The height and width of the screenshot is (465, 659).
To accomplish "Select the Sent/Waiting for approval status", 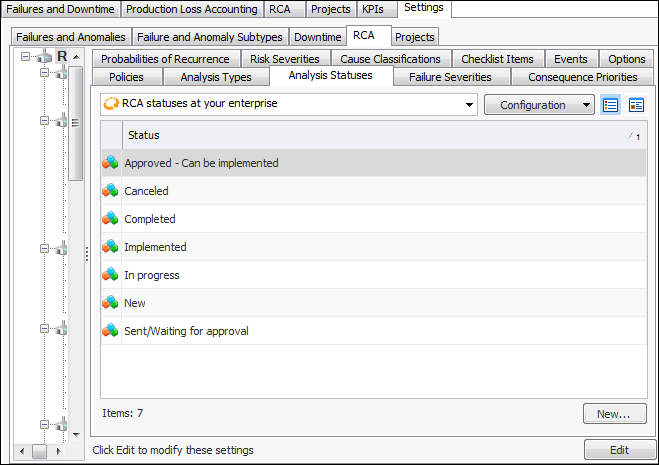I will pos(374,331).
